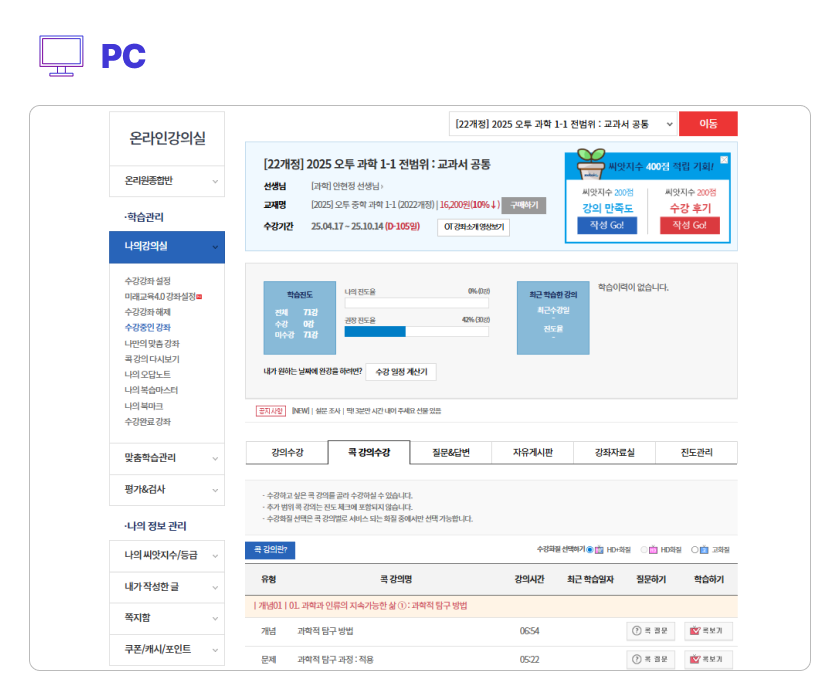Screen dimensions: 840x700
Task: Click 콕 질문 for 과학적 탐구 방법
Action: click(651, 631)
